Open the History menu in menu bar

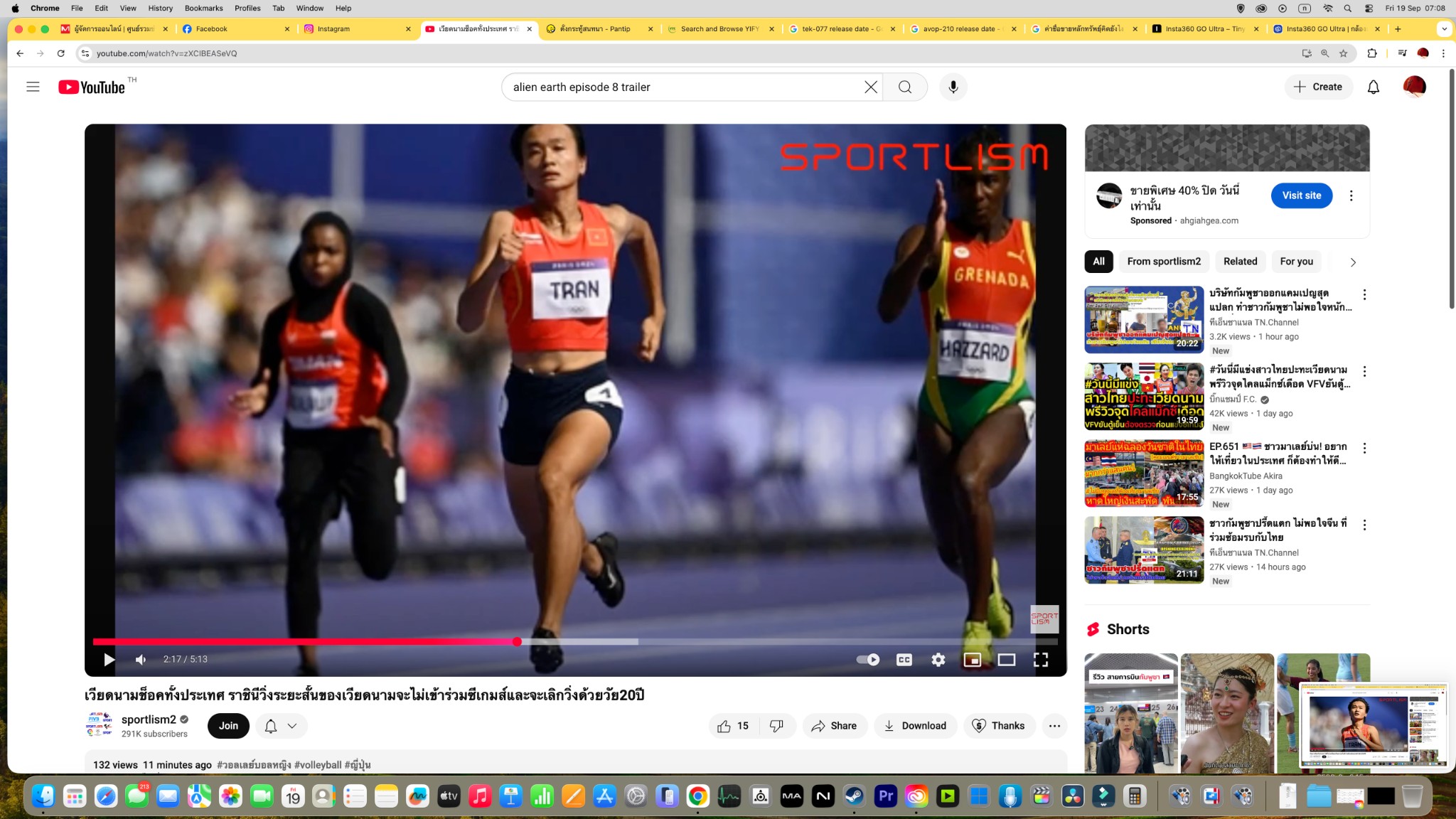tap(160, 8)
